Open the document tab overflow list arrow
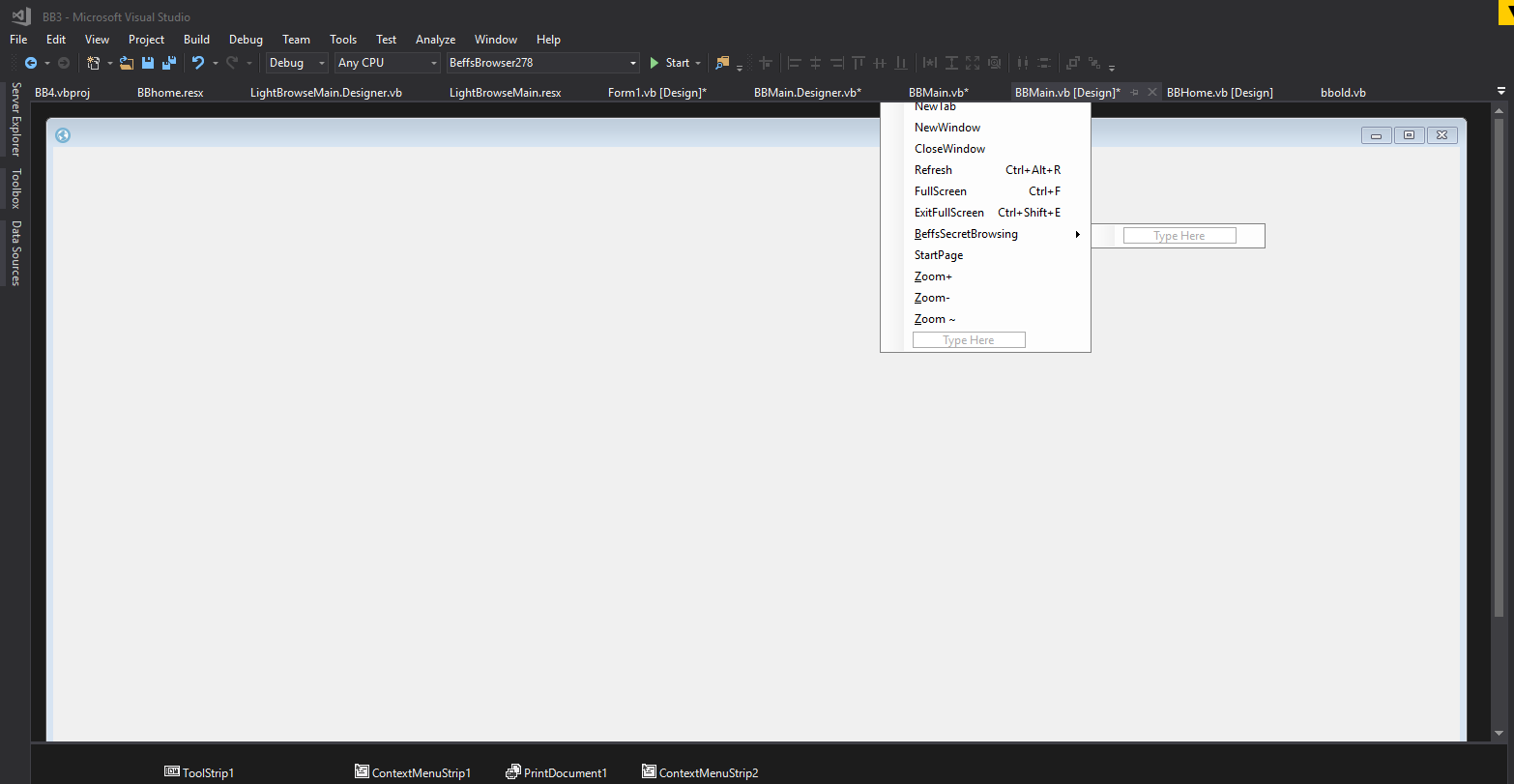Viewport: 1514px width, 784px height. point(1501,92)
